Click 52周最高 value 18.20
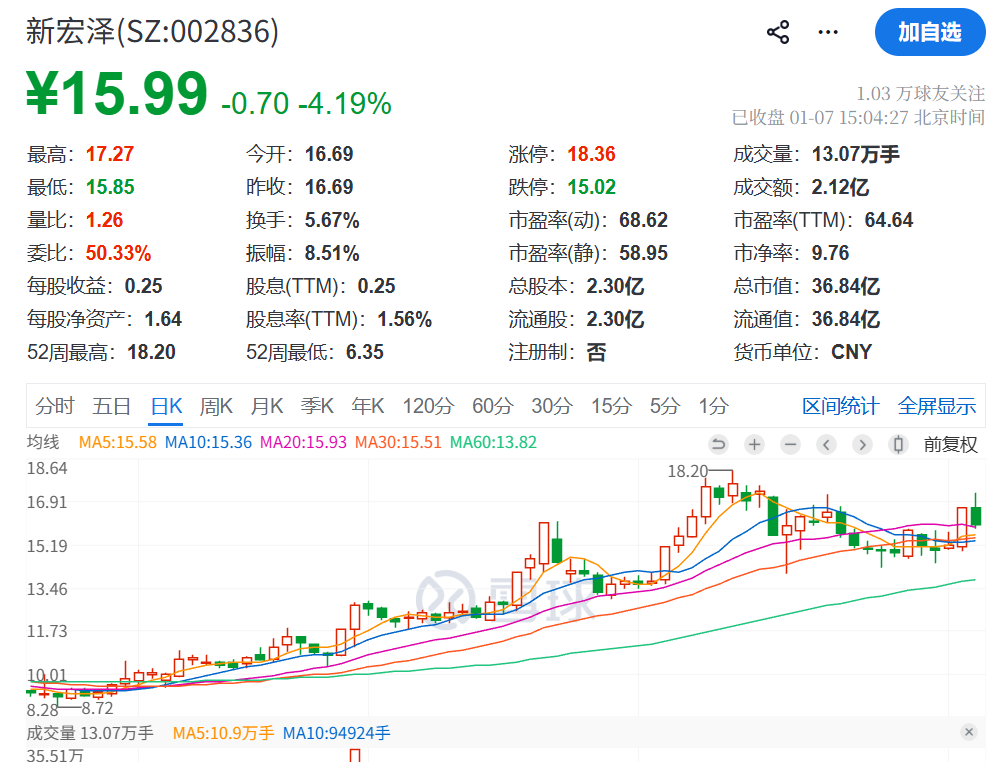Viewport: 1007px width, 762px height. 152,352
